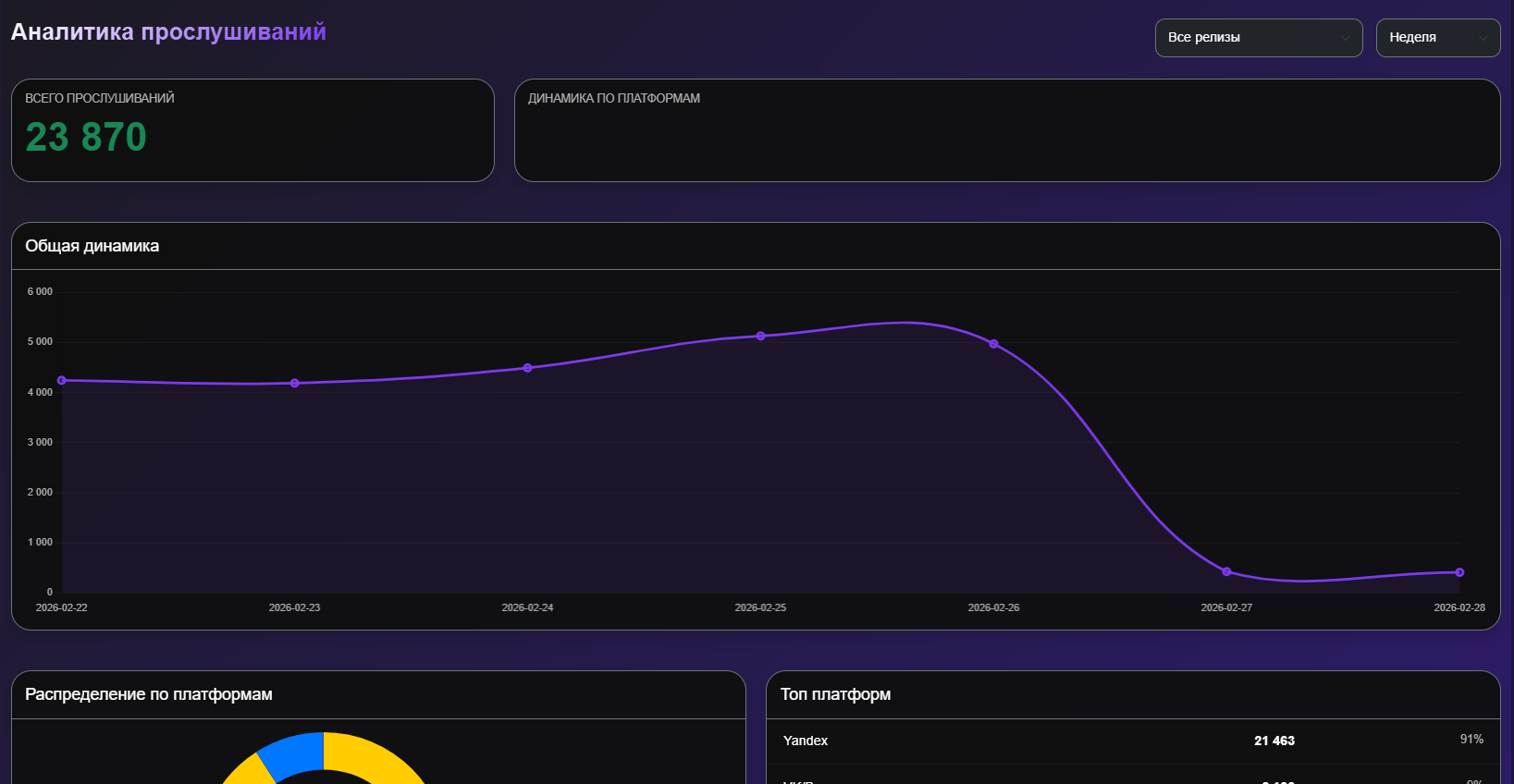This screenshot has width=1514, height=784.
Task: Select the Yandex row in top platforms
Action: pos(1133,741)
